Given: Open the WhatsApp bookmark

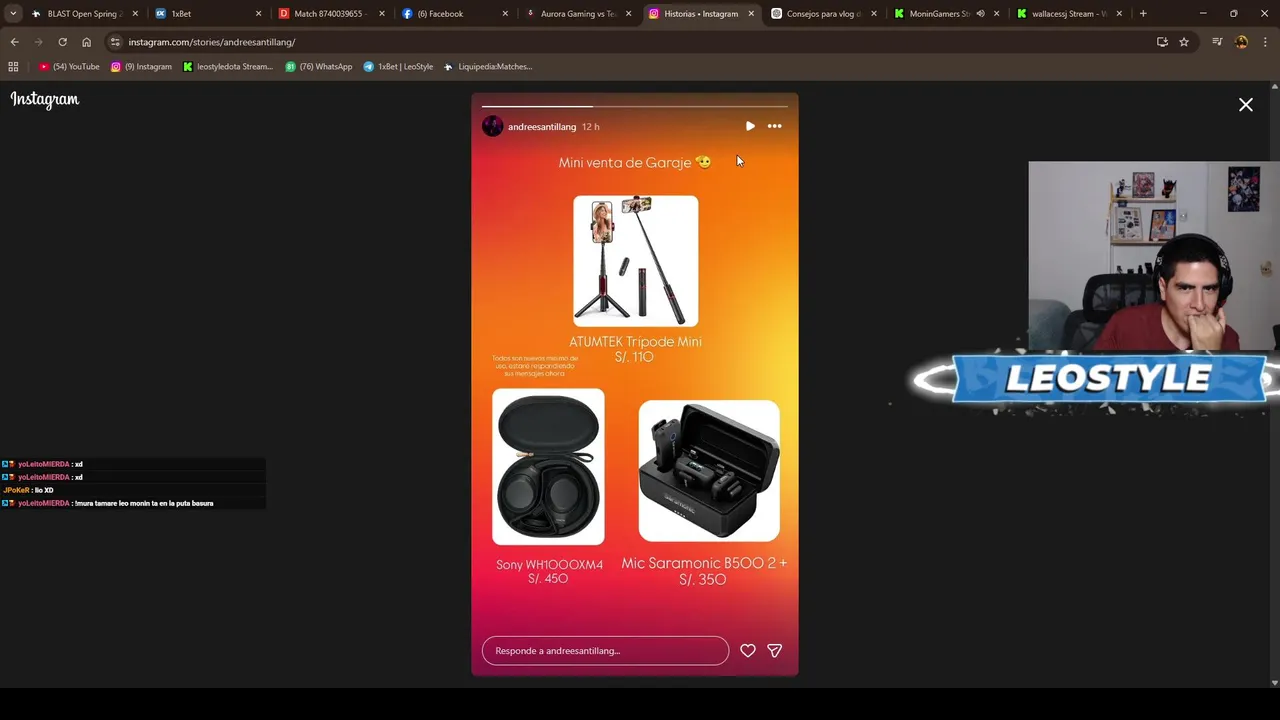Looking at the screenshot, I should pyautogui.click(x=319, y=67).
